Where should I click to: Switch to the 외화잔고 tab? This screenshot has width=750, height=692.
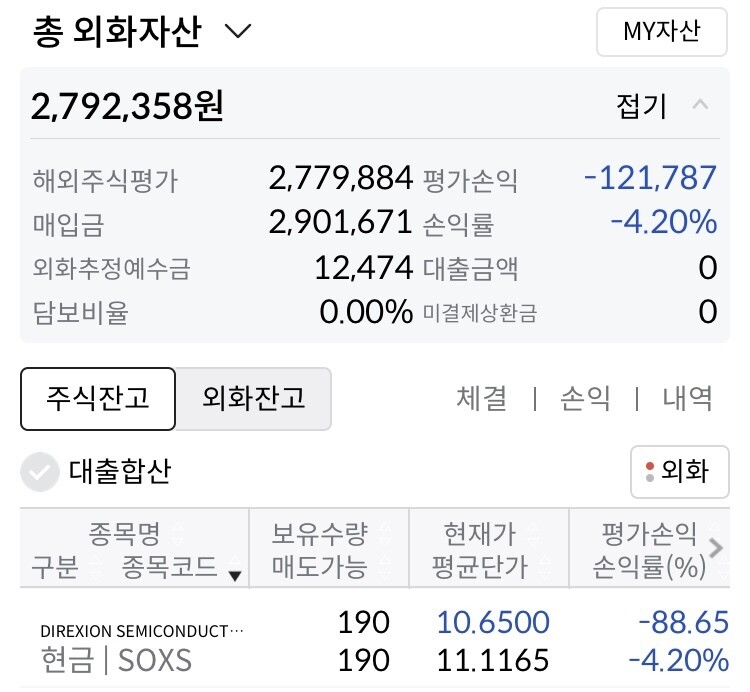[254, 398]
